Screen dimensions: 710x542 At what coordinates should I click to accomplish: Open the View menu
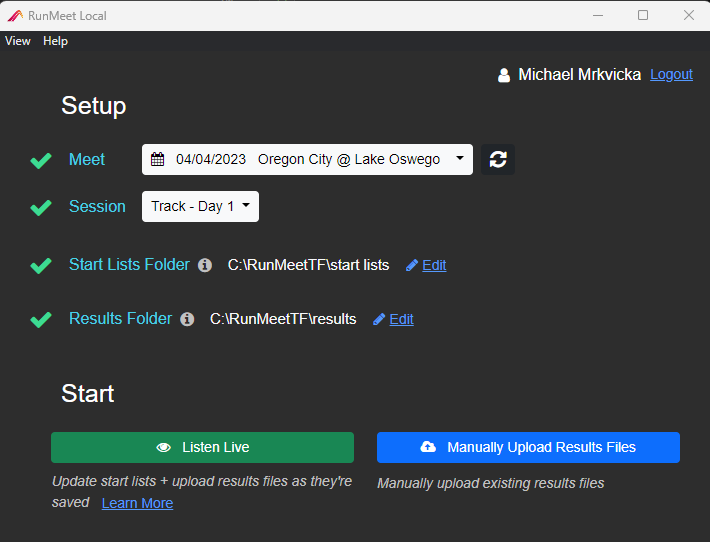coord(18,41)
